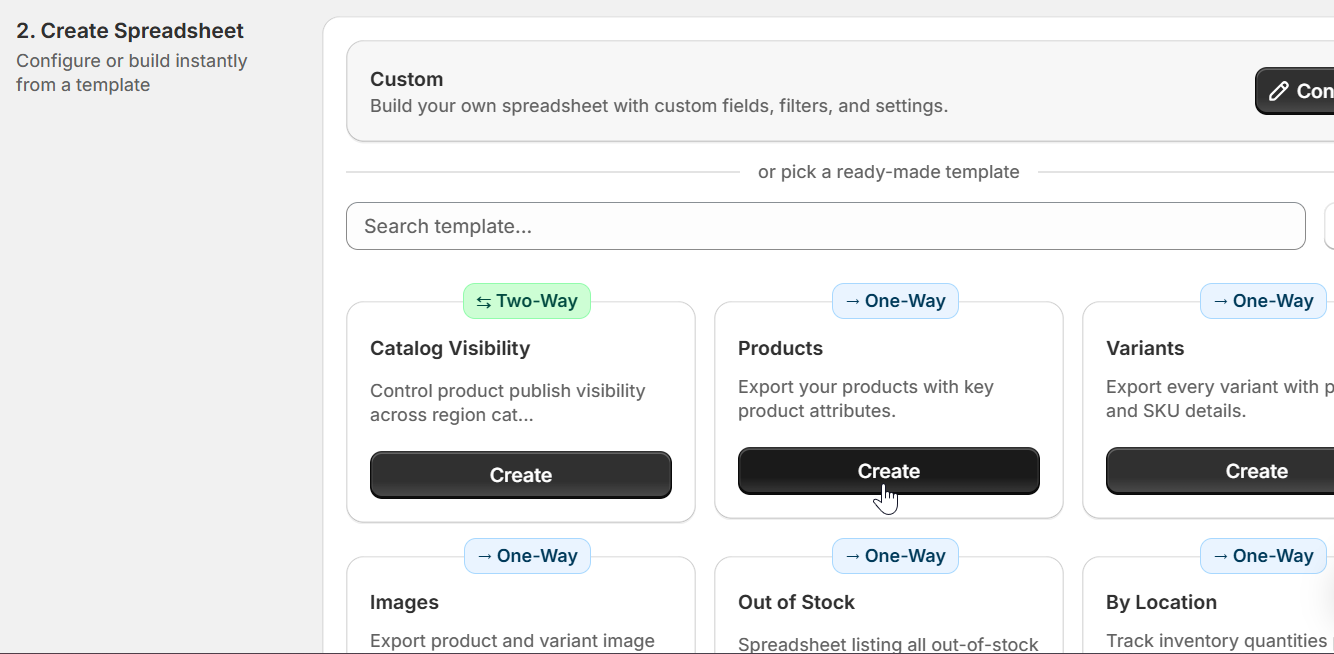Click the one-way arrow icon on the Variants badge
The height and width of the screenshot is (654, 1334).
click(1219, 300)
